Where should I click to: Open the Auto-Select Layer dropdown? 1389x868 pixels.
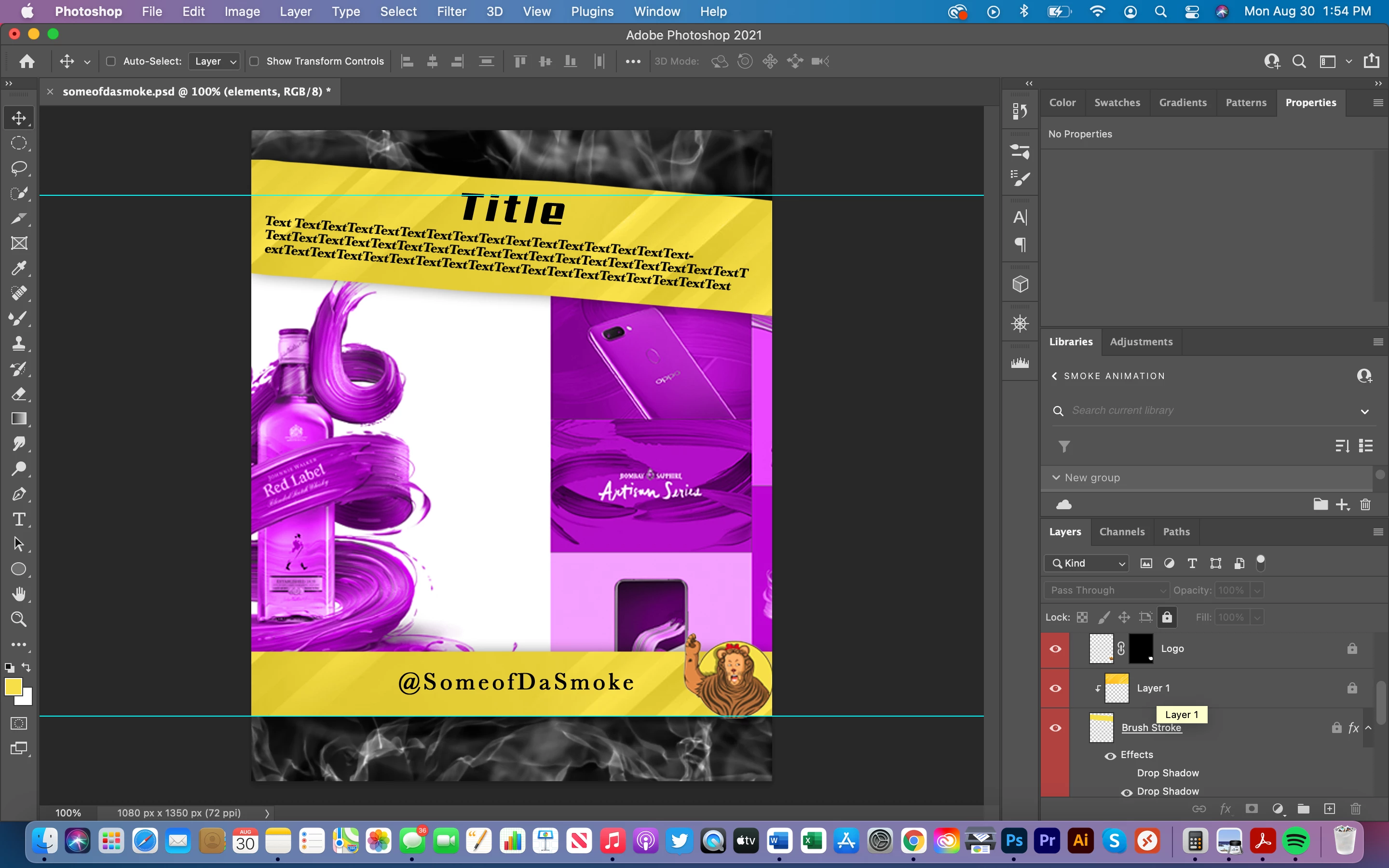pos(214,61)
